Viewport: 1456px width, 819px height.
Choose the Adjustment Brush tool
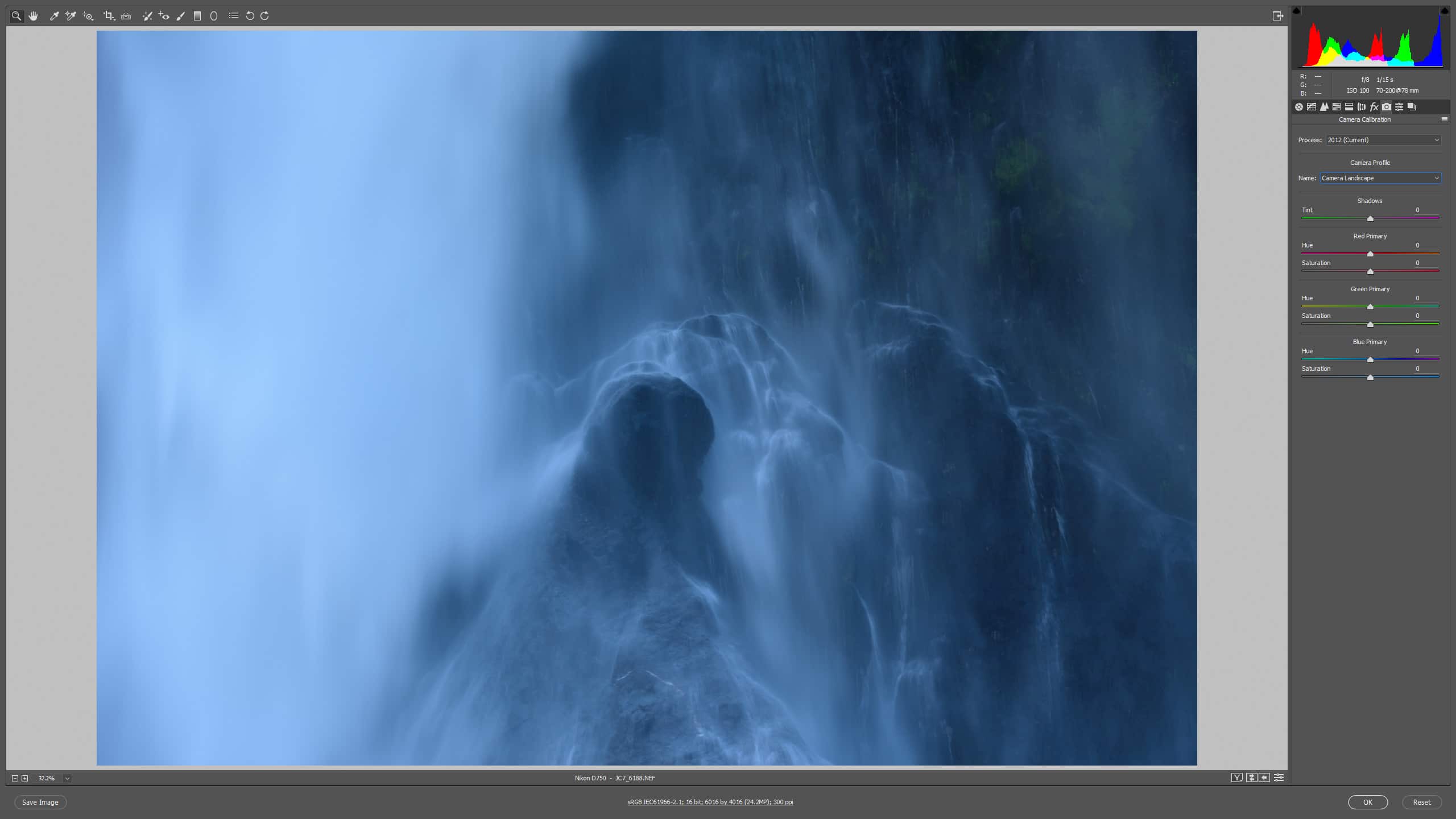coord(180,16)
